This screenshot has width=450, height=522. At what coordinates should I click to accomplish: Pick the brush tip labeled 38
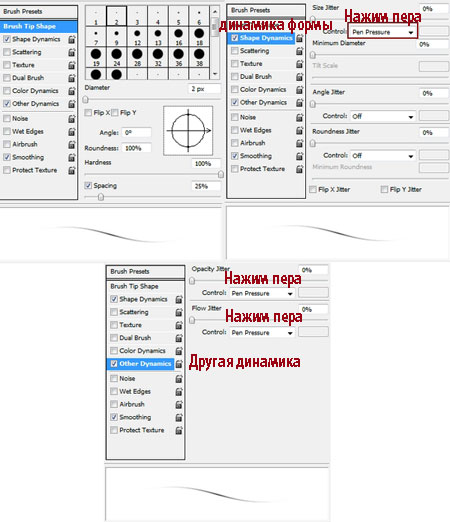(199, 57)
